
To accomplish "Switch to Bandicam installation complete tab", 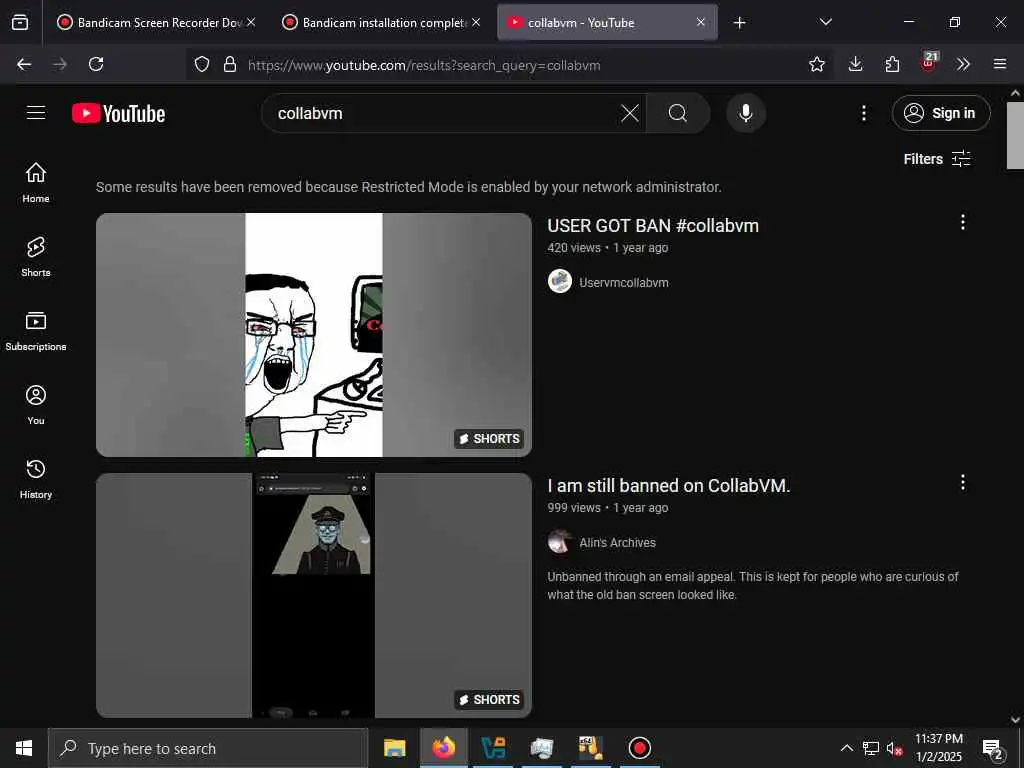I will click(382, 23).
